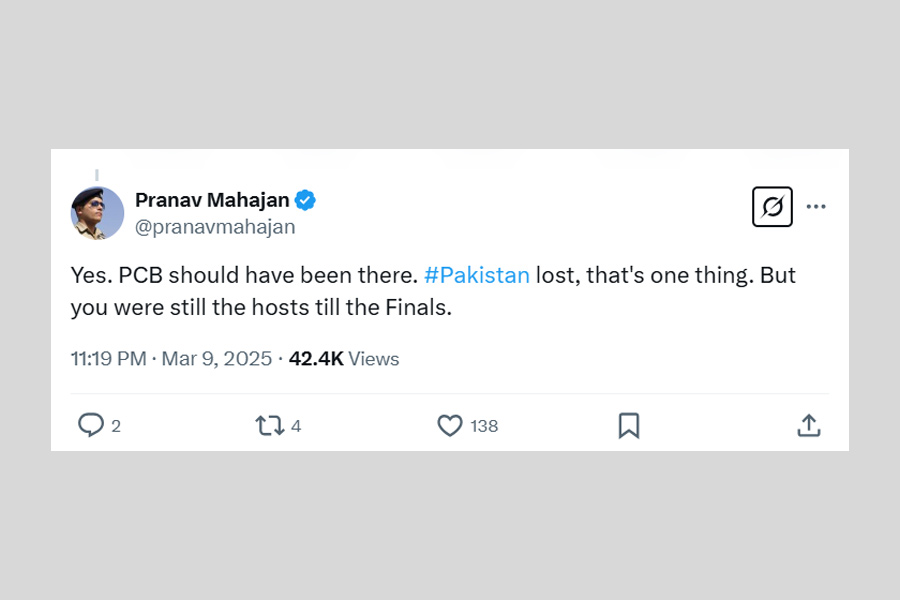Bookmark this tweet
Screen dimensions: 900x600
click(629, 426)
